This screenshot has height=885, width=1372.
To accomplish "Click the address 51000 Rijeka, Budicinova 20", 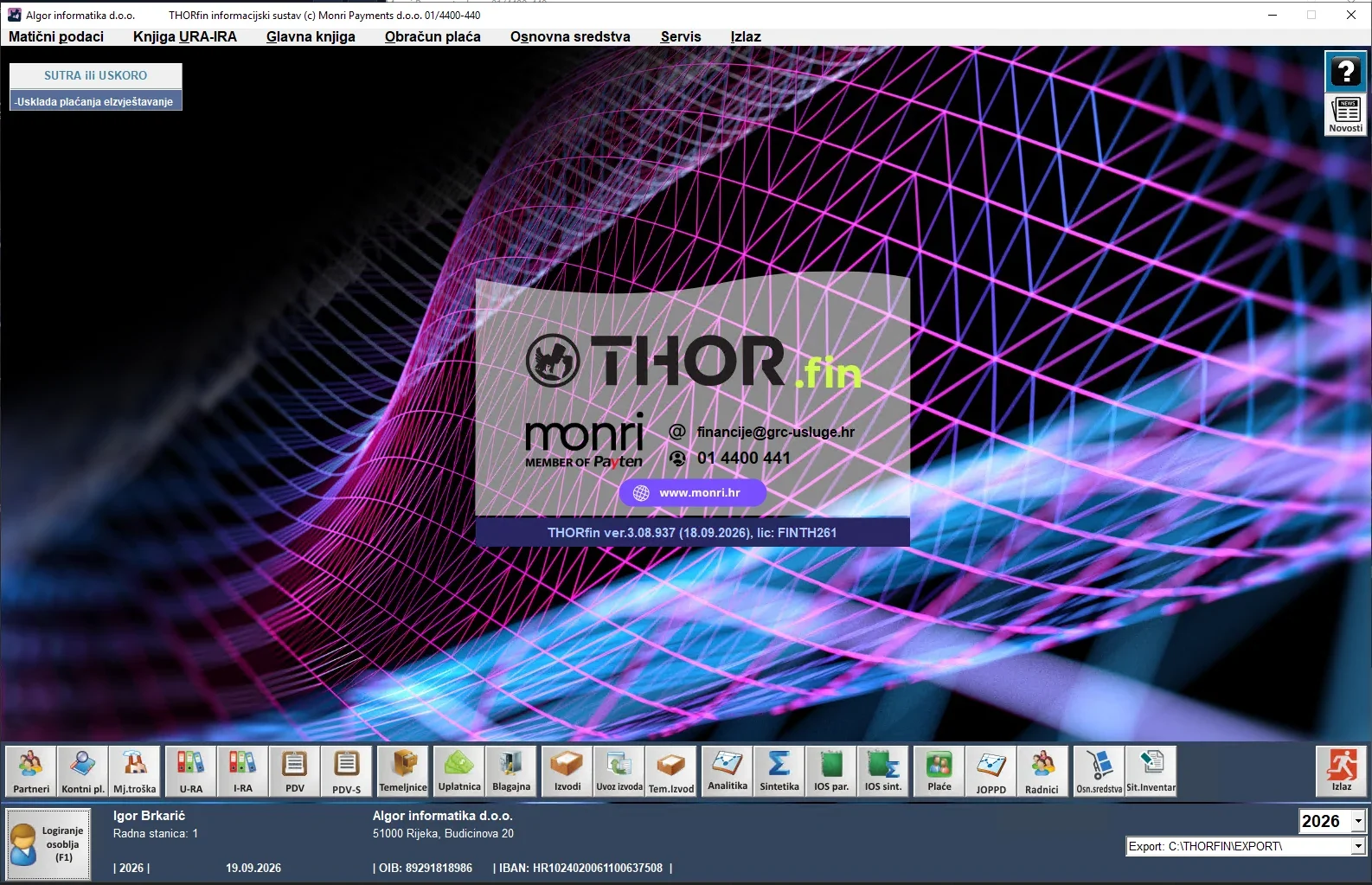I will 443,833.
